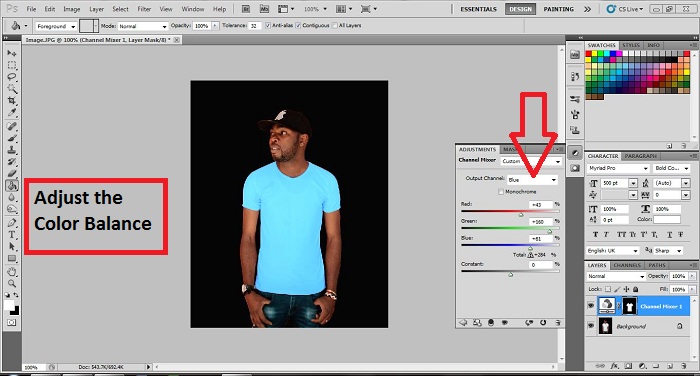The height and width of the screenshot is (376, 700).
Task: Switch to the Paths tab
Action: click(x=657, y=265)
